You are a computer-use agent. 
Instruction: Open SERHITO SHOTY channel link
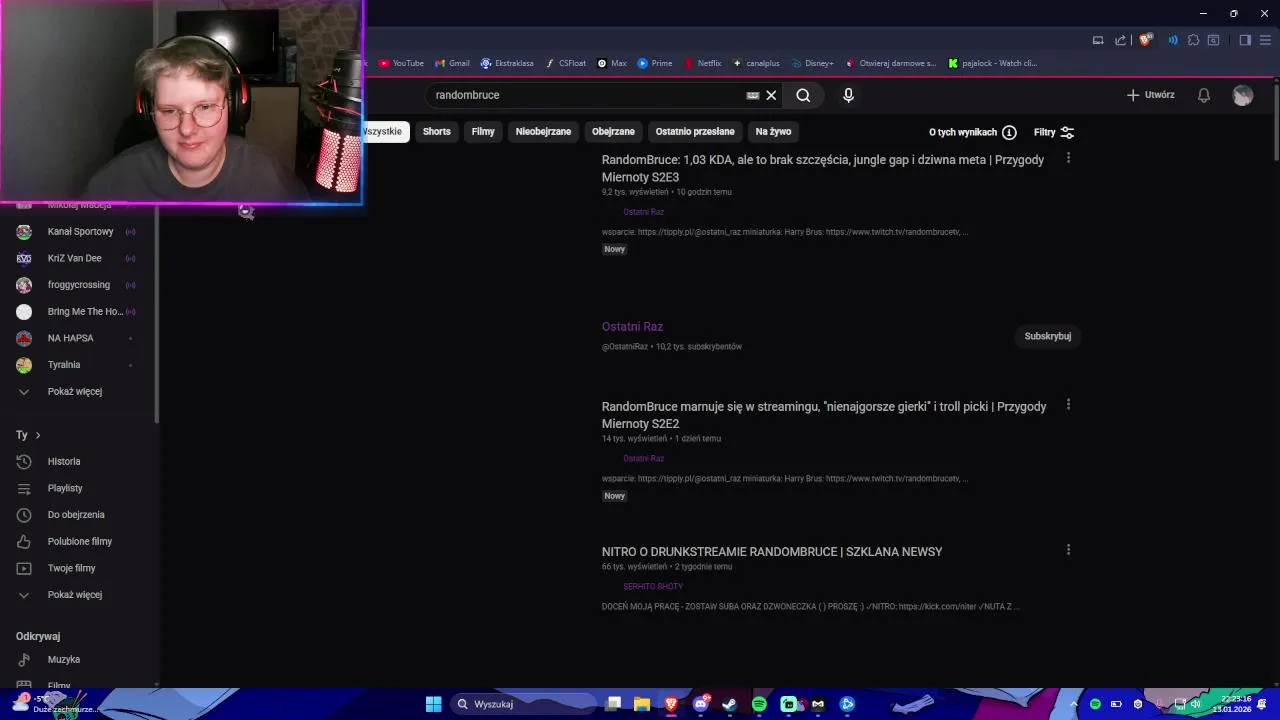pyautogui.click(x=653, y=587)
